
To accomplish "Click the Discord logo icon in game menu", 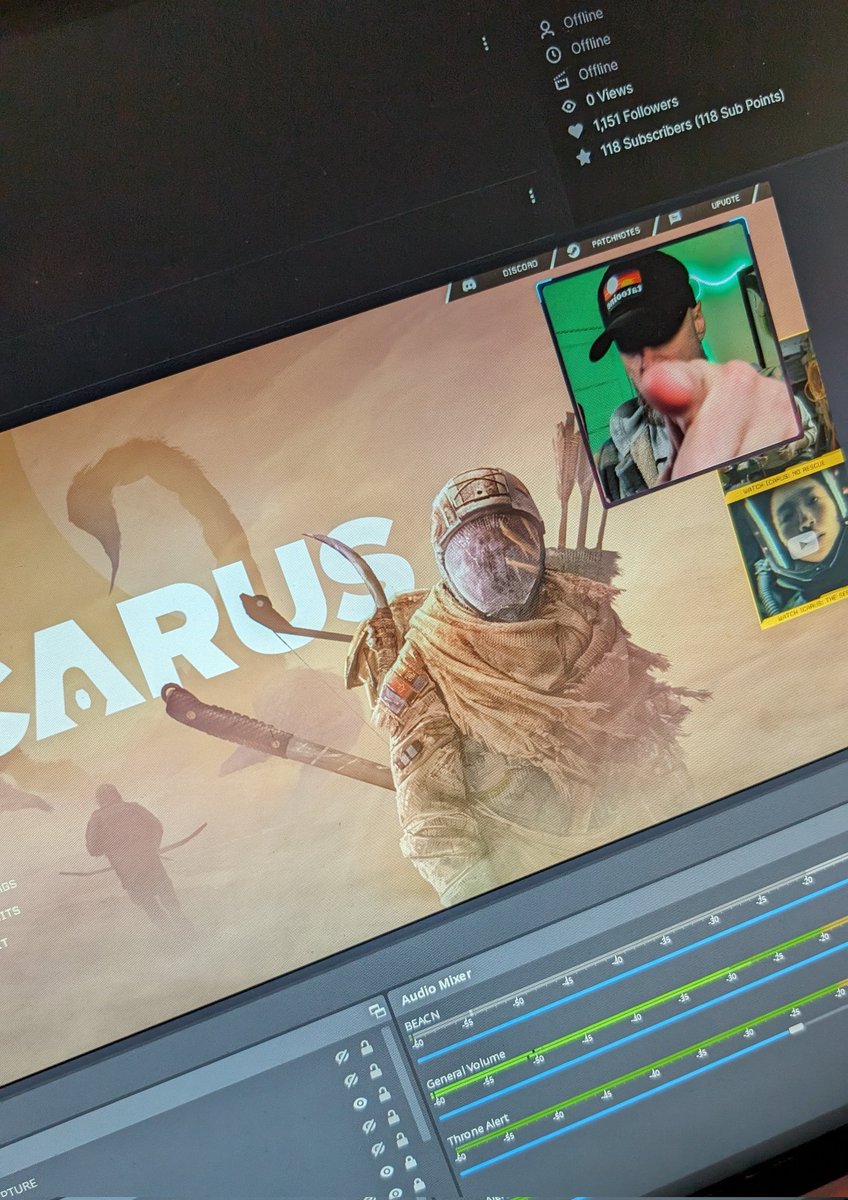I will (x=470, y=285).
